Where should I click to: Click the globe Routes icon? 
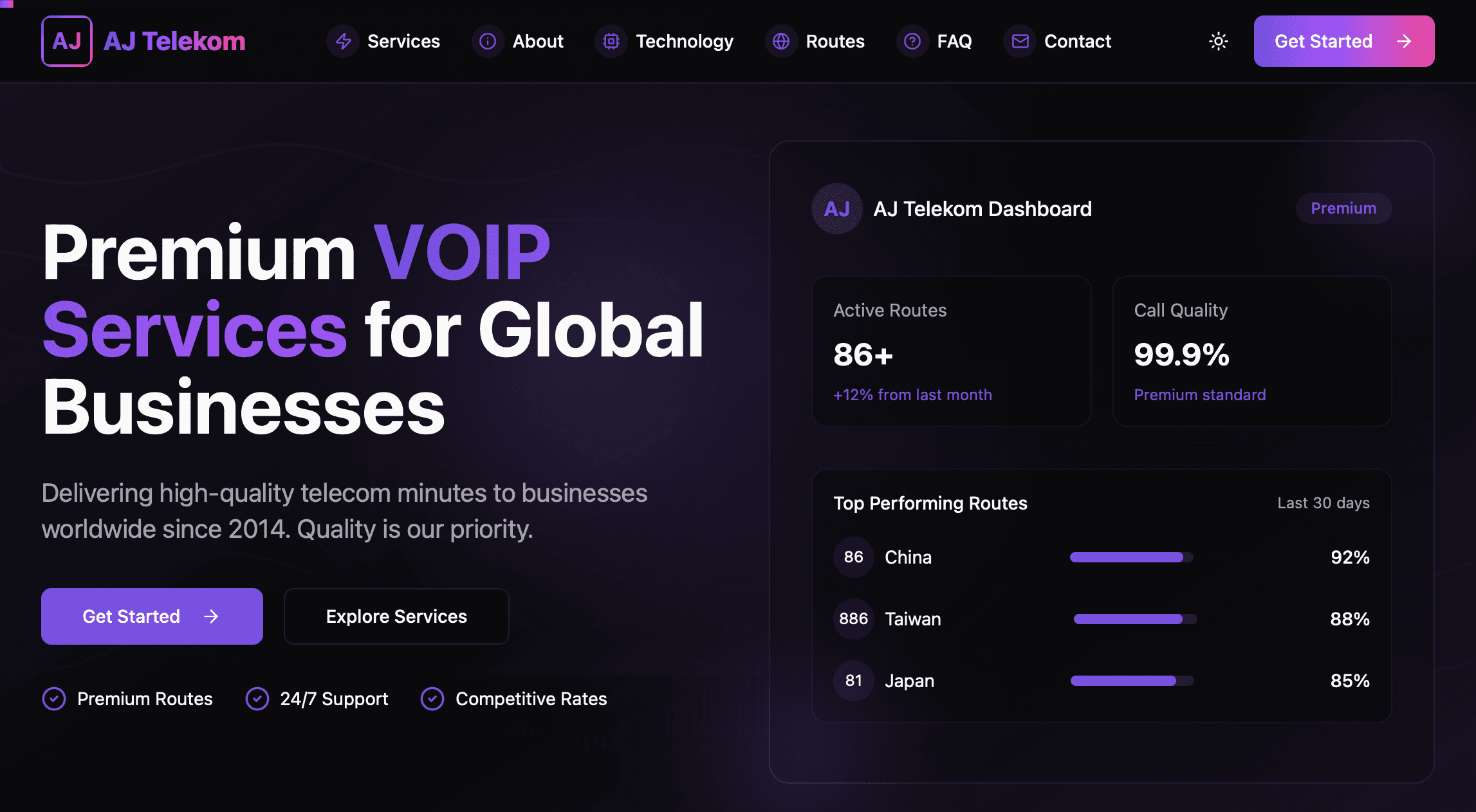[781, 41]
